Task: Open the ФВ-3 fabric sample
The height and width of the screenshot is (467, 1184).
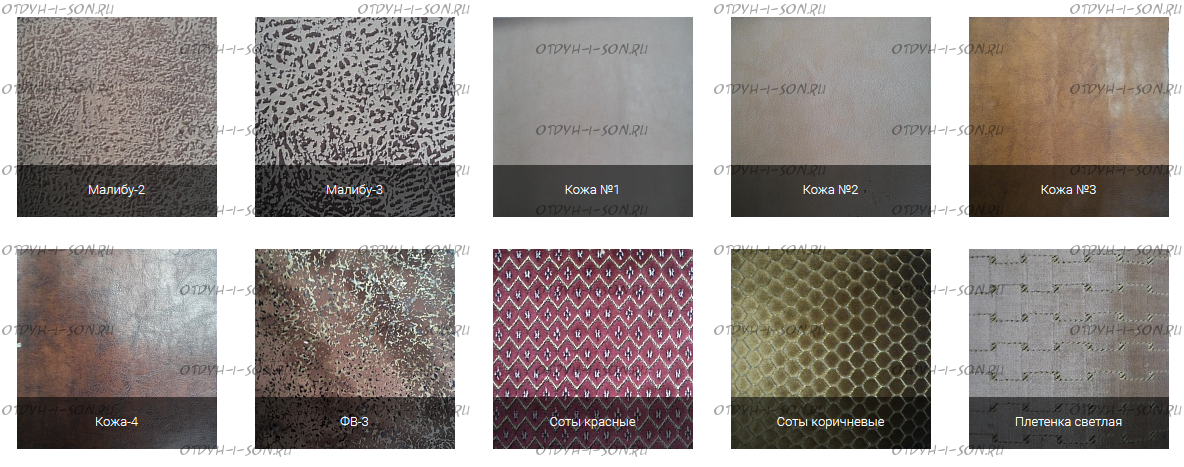Action: click(x=355, y=349)
